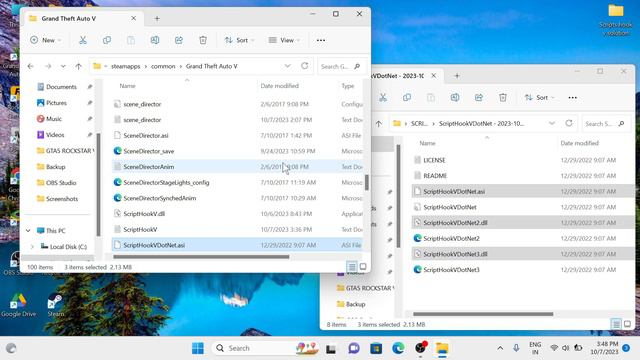The height and width of the screenshot is (360, 640).
Task: Refresh the Grand Theft Auto V folder
Action: coord(304,66)
